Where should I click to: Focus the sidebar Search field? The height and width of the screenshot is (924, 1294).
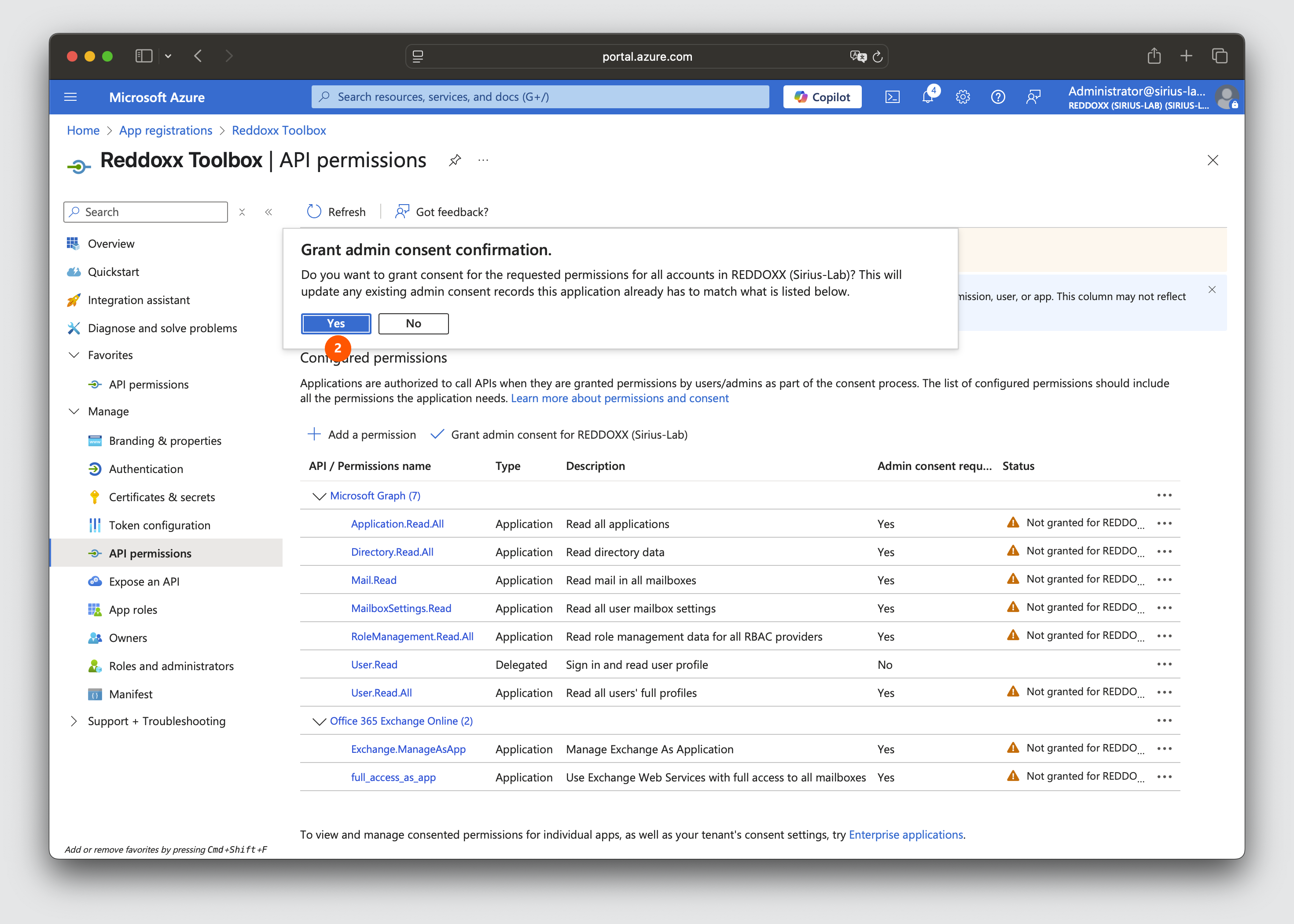[x=146, y=212]
